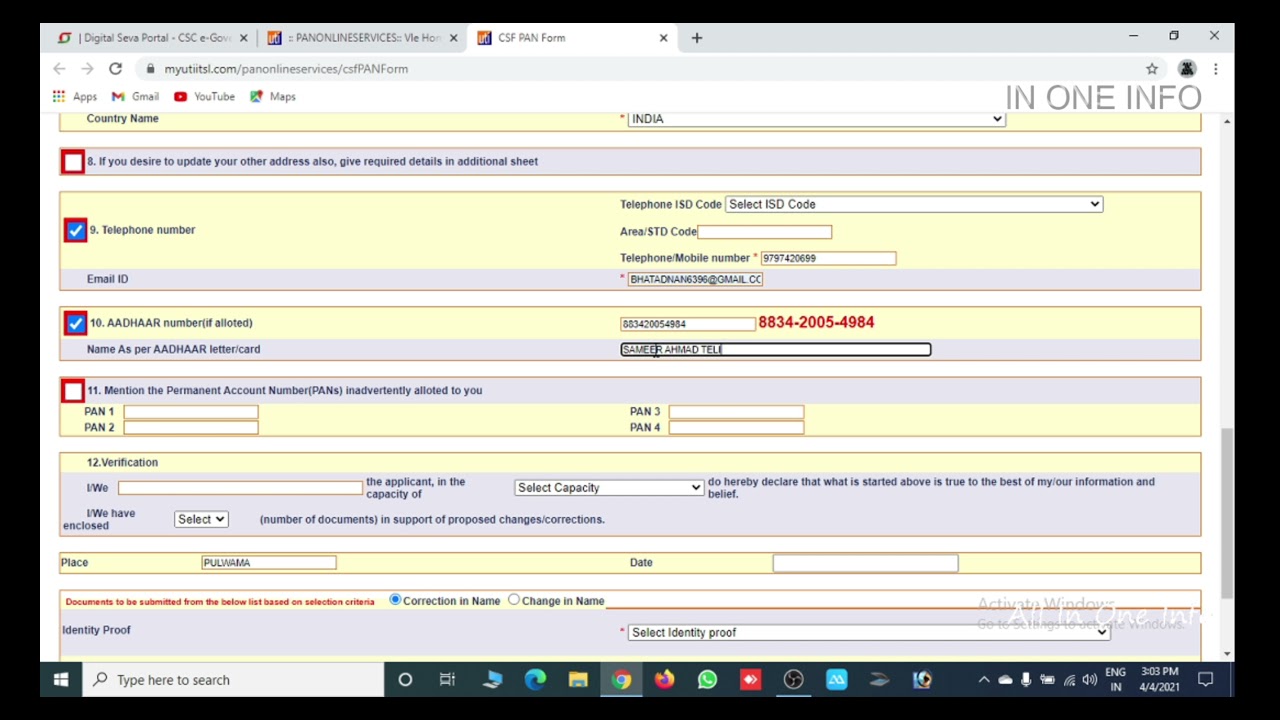Click the Date input field
1280x720 pixels.
(x=865, y=564)
